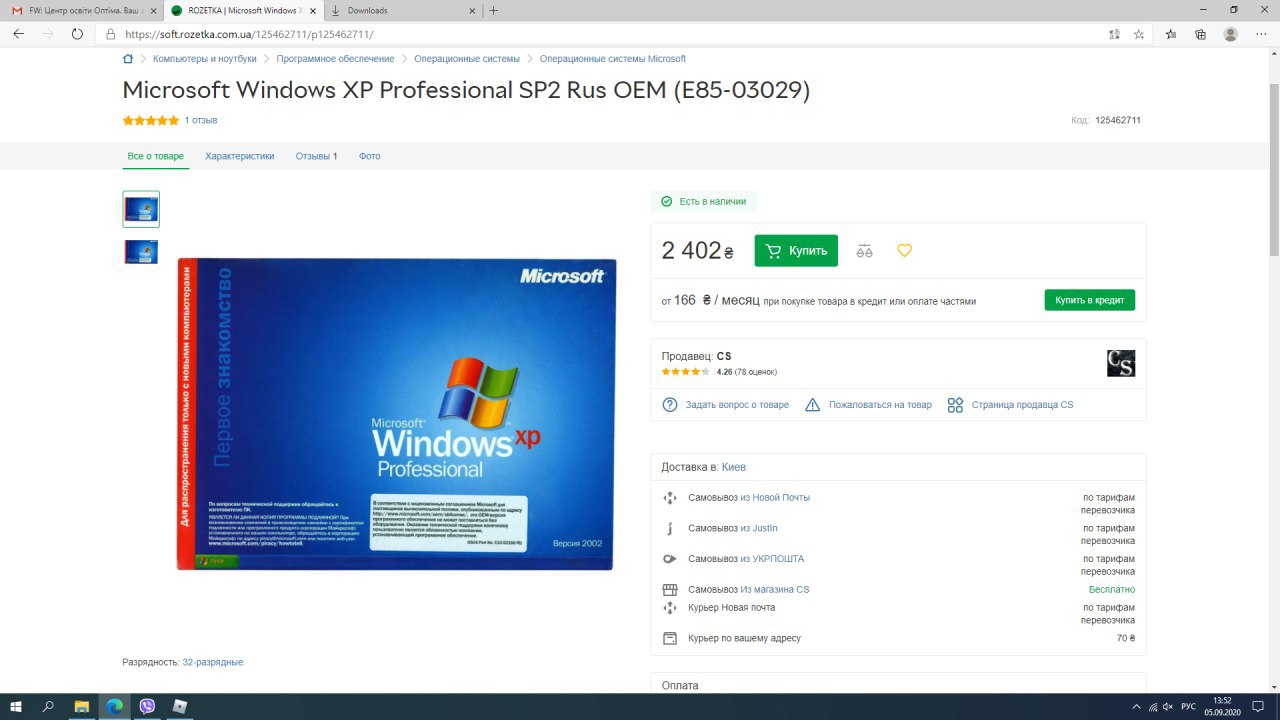Open the 'Все о товаре' tab
Screen dimensions: 1280x720
156,156
